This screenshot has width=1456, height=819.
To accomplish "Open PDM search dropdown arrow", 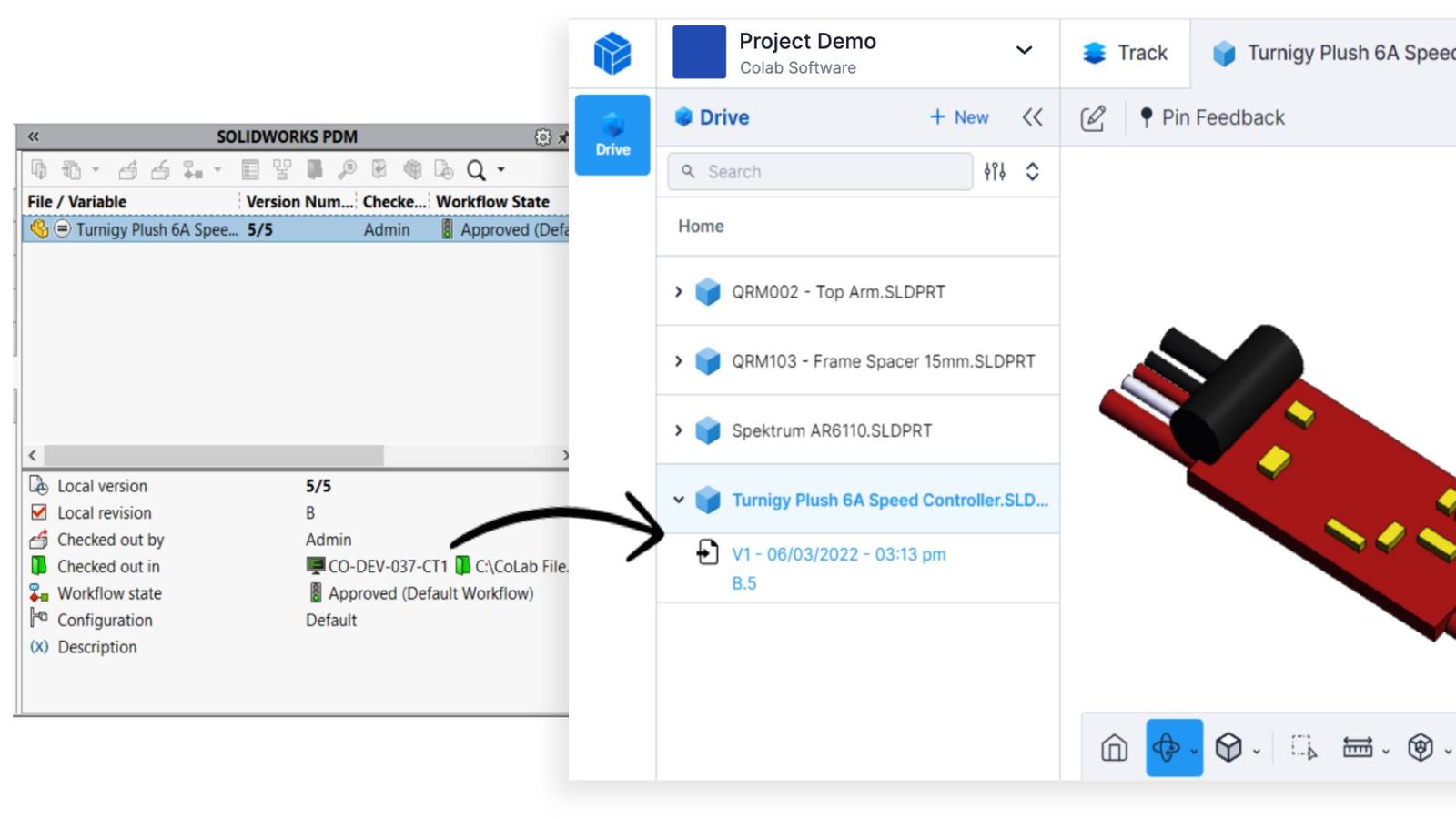I will (500, 169).
